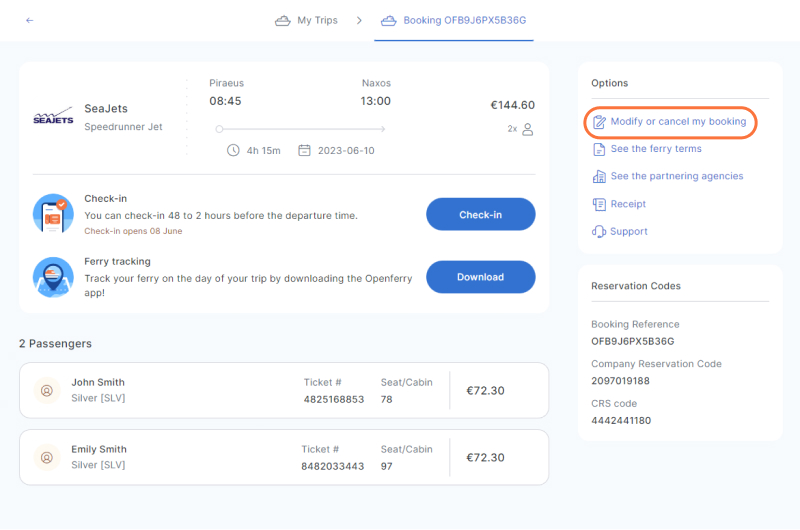Viewport: 800px width, 530px height.
Task: Click the pencil icon beside Modify booking
Action: click(x=599, y=122)
